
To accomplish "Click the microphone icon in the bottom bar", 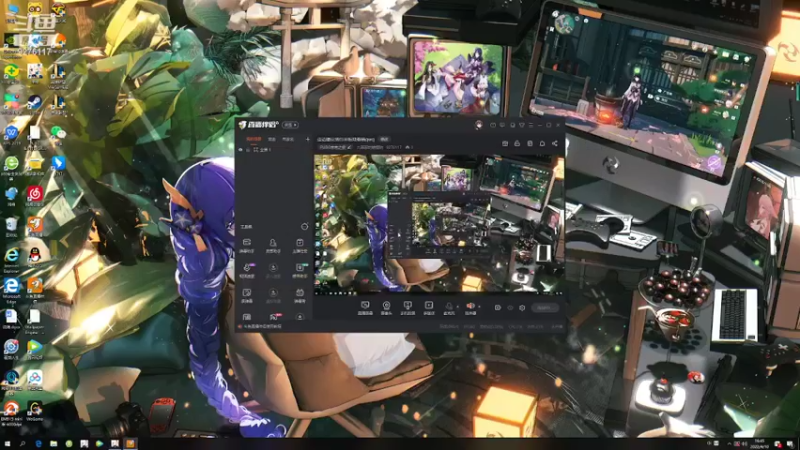I will click(x=449, y=306).
